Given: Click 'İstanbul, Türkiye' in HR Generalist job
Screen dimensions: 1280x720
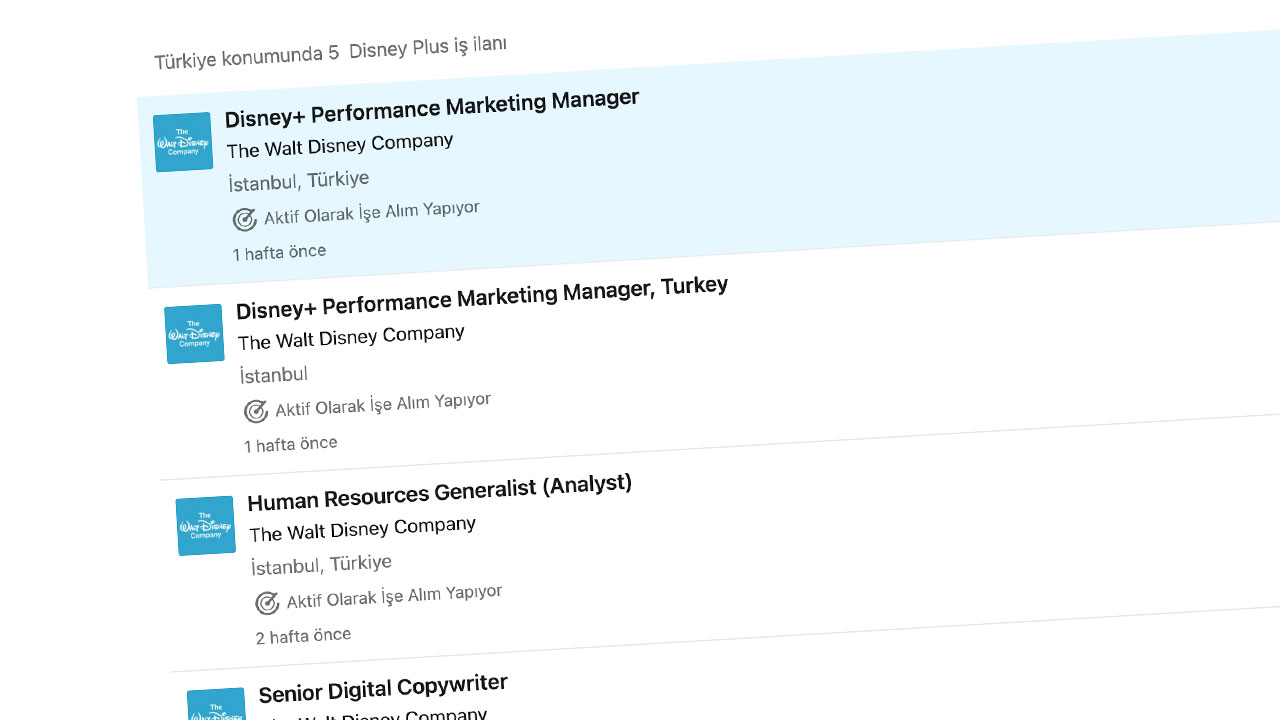Looking at the screenshot, I should tap(321, 565).
